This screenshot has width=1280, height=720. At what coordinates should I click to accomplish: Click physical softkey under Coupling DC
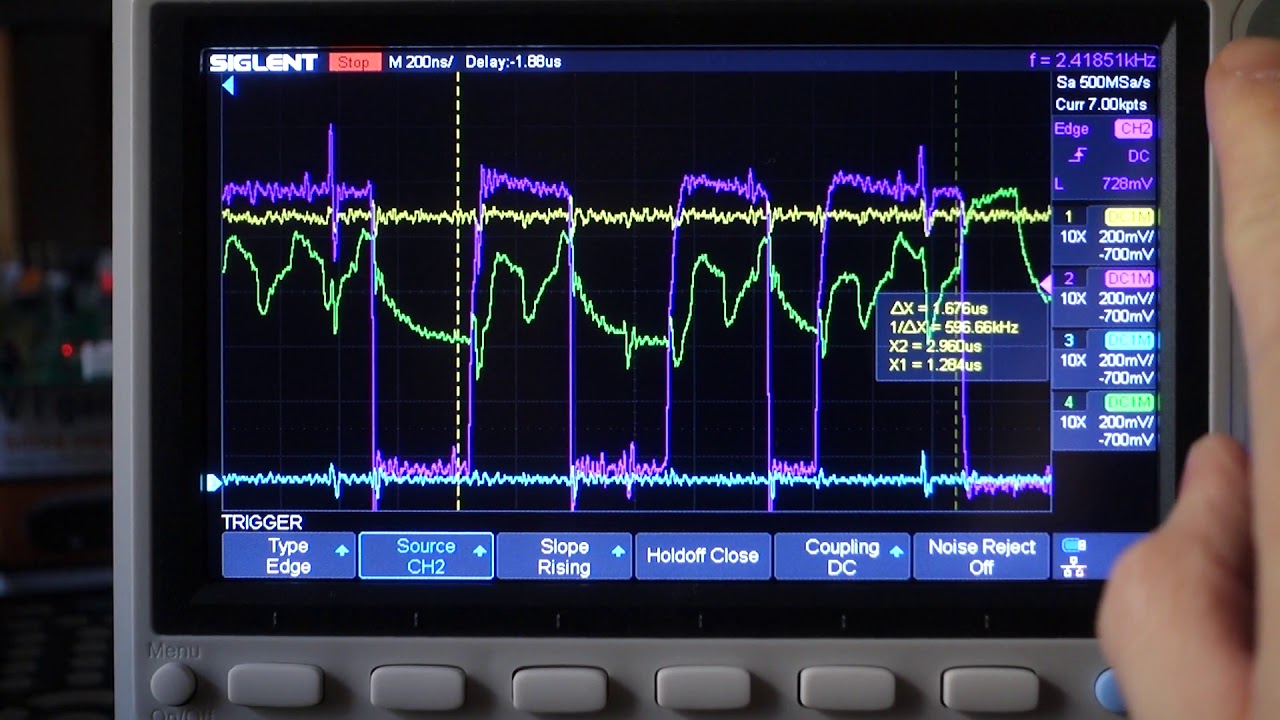coord(846,689)
